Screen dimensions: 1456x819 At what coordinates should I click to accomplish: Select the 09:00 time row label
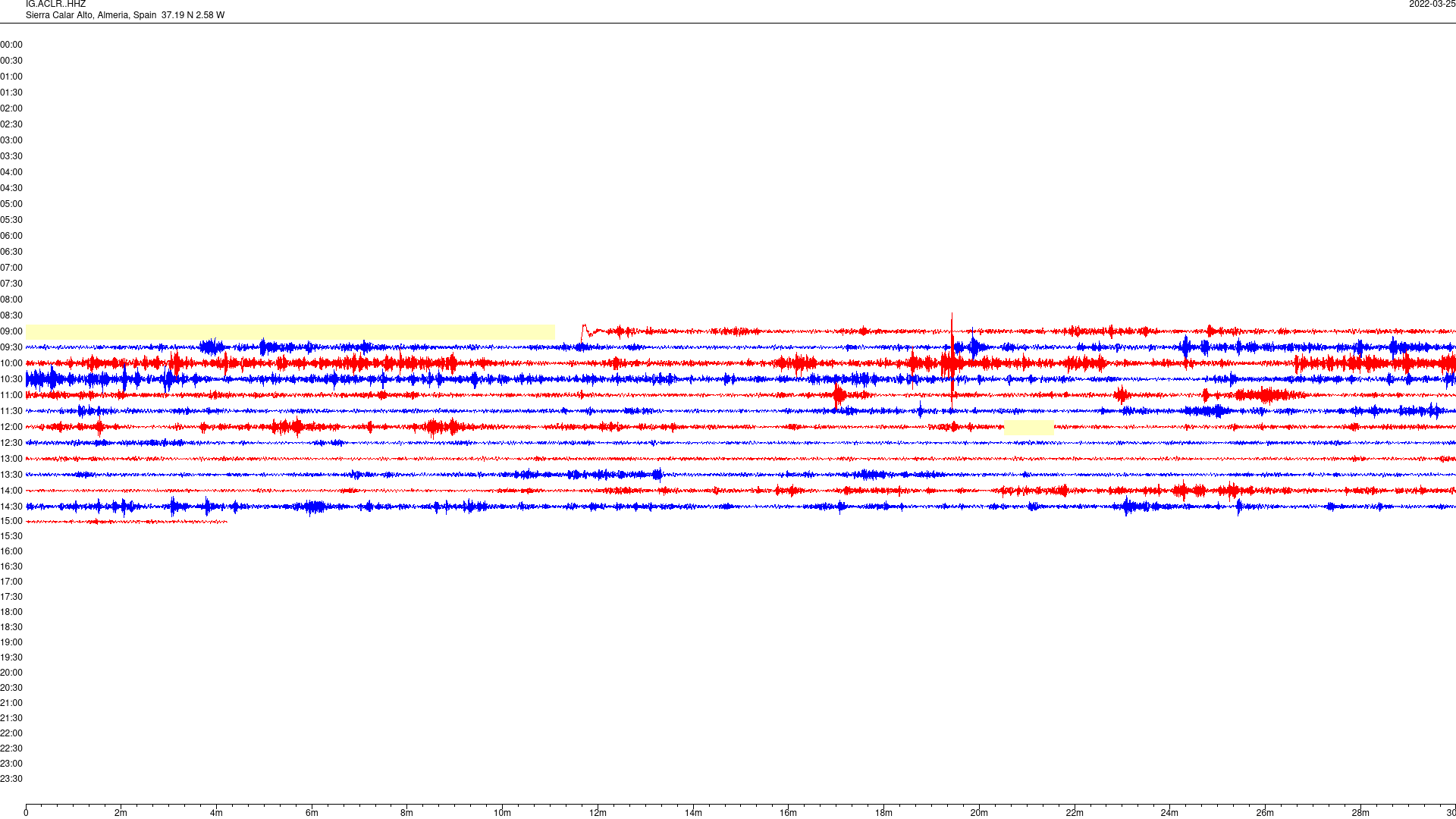pos(11,331)
